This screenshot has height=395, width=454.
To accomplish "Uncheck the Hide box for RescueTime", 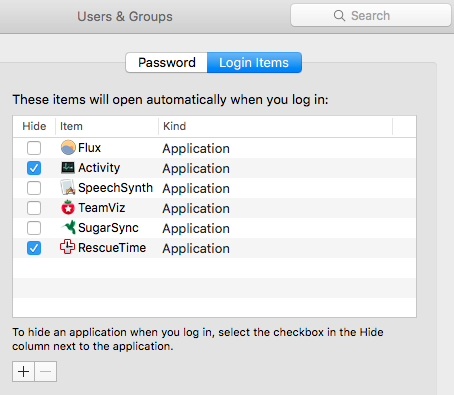I will coord(34,248).
